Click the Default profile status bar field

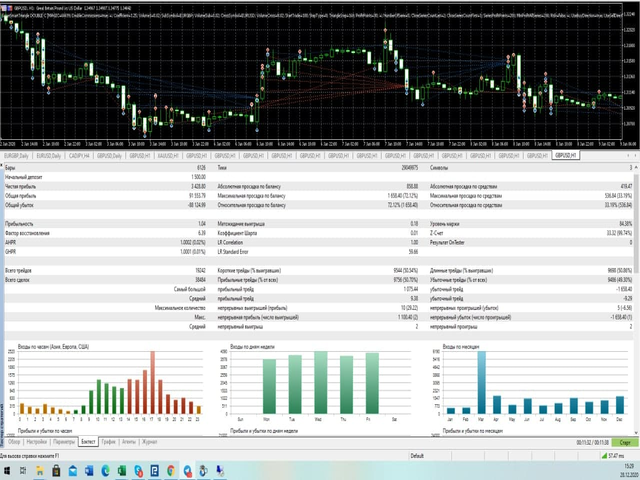click(417, 456)
